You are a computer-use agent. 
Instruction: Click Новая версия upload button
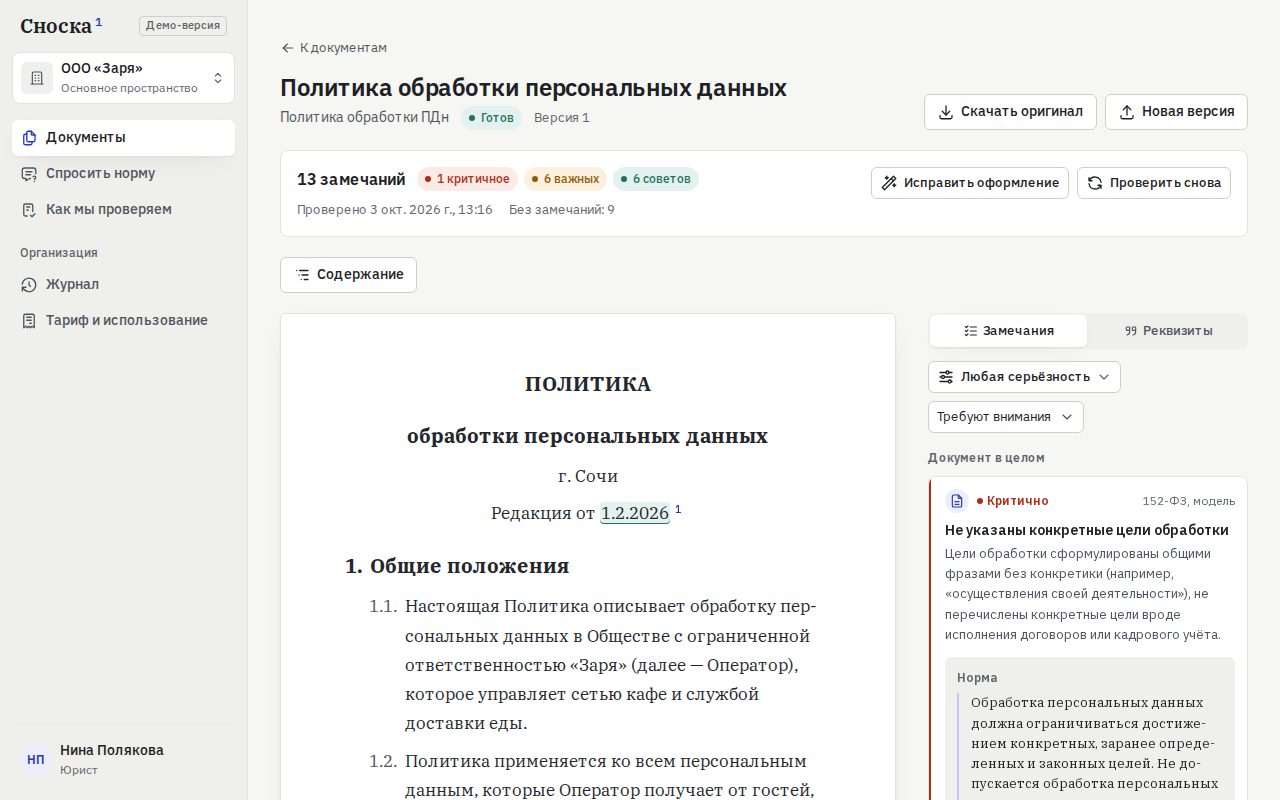coord(1176,112)
